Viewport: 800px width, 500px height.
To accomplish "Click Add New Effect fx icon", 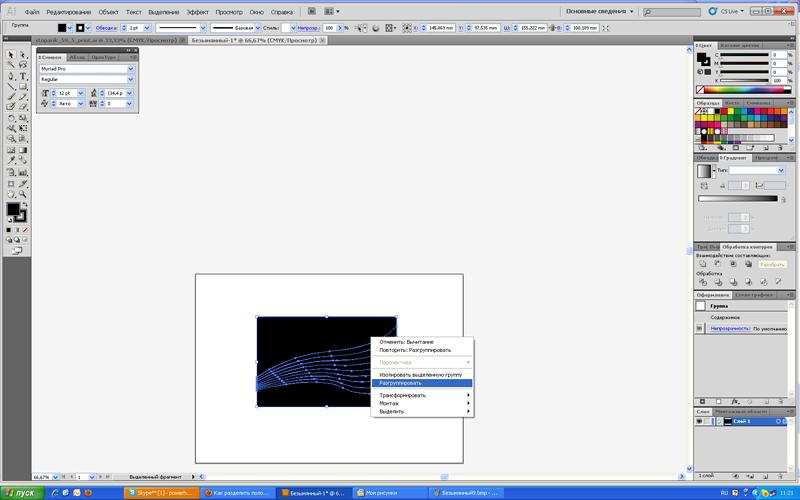I will coord(735,402).
